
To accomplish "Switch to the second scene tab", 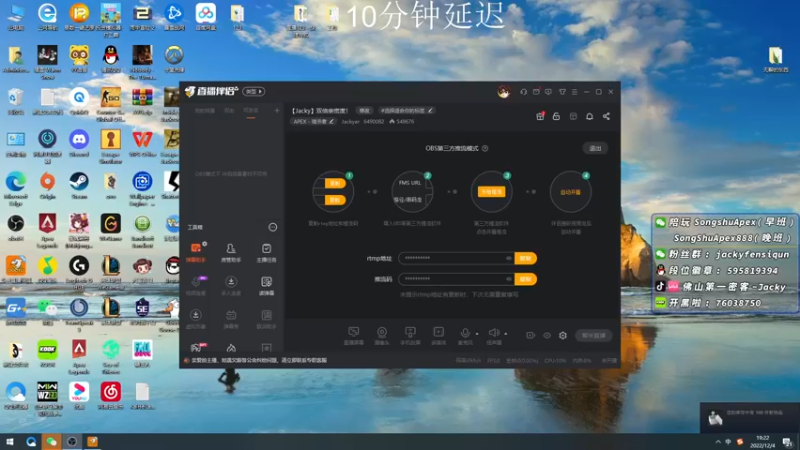I will 229,111.
